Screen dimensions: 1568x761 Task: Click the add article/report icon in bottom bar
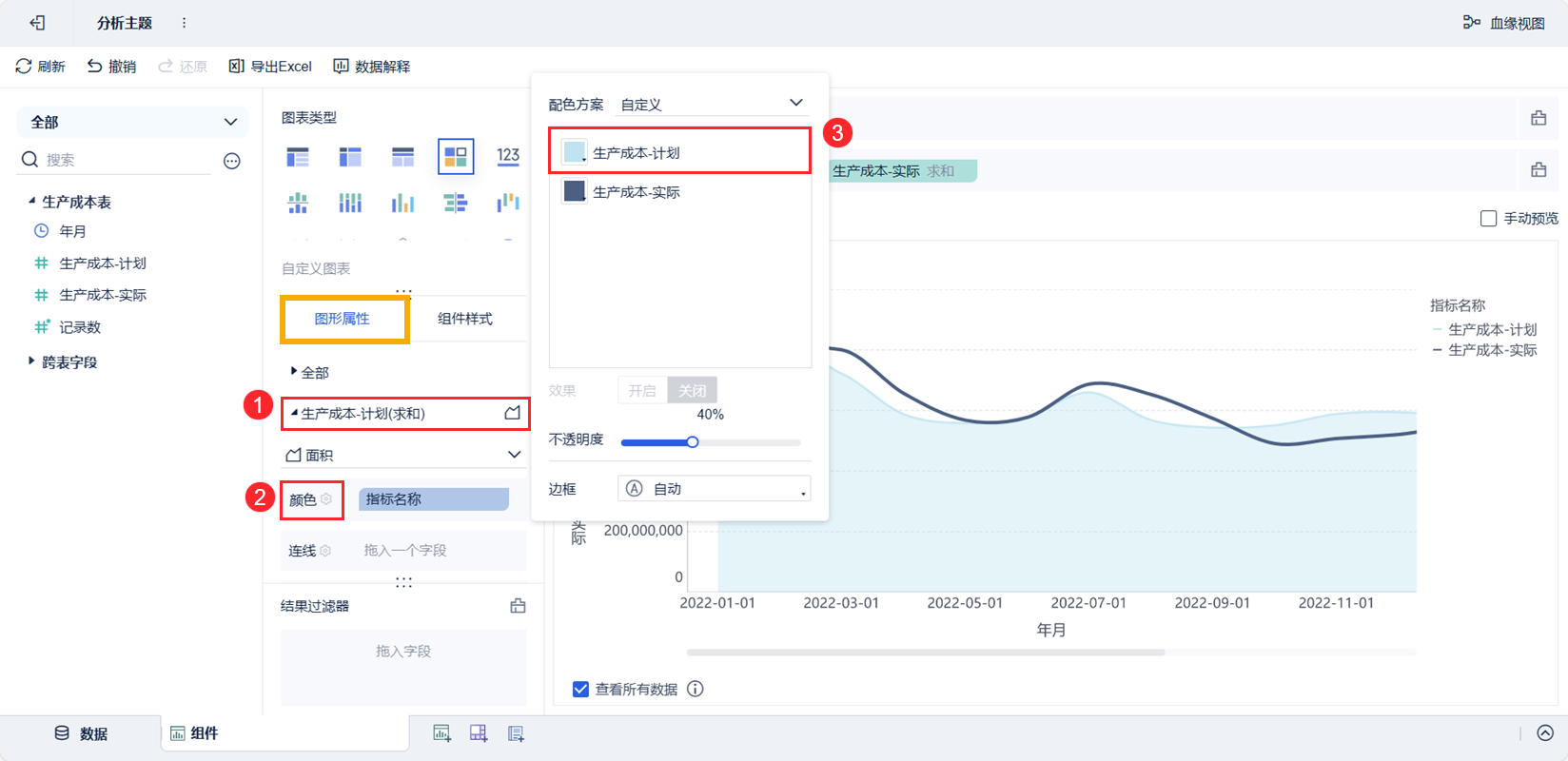[x=516, y=733]
